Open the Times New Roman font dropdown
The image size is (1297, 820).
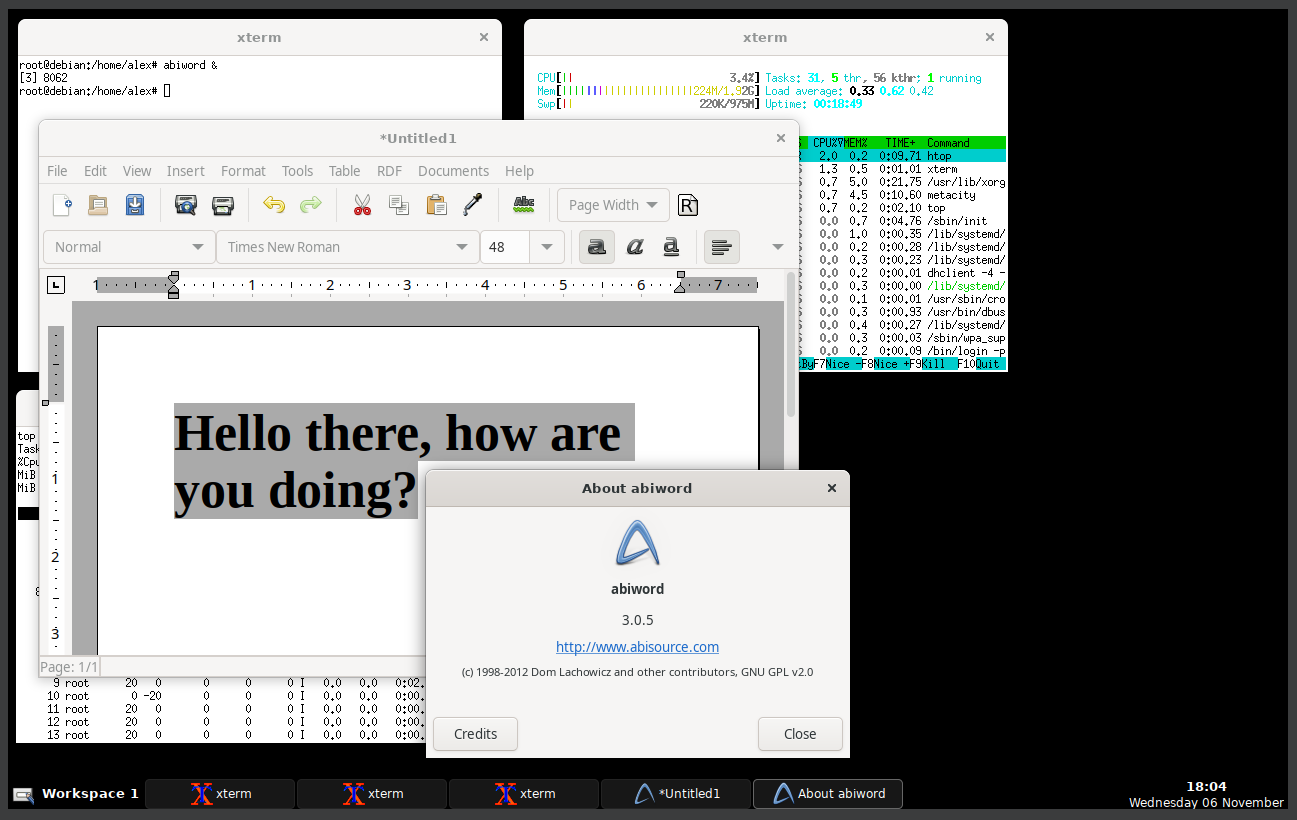[347, 246]
